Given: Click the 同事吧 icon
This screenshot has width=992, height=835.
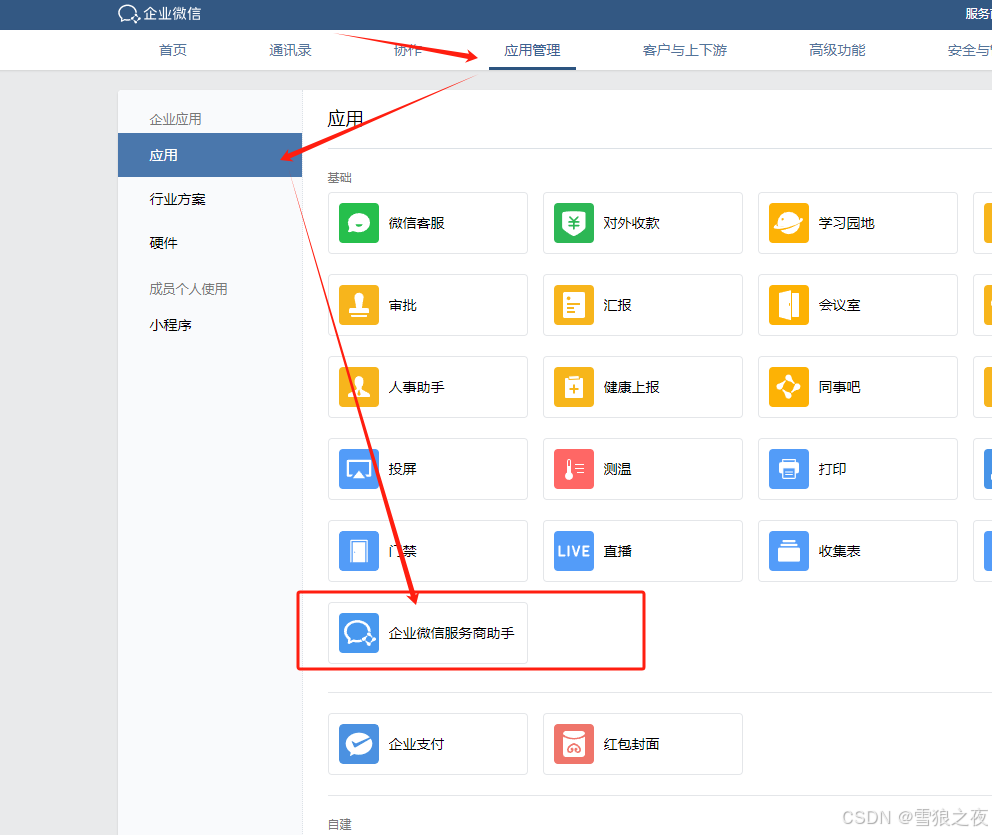Looking at the screenshot, I should (789, 387).
